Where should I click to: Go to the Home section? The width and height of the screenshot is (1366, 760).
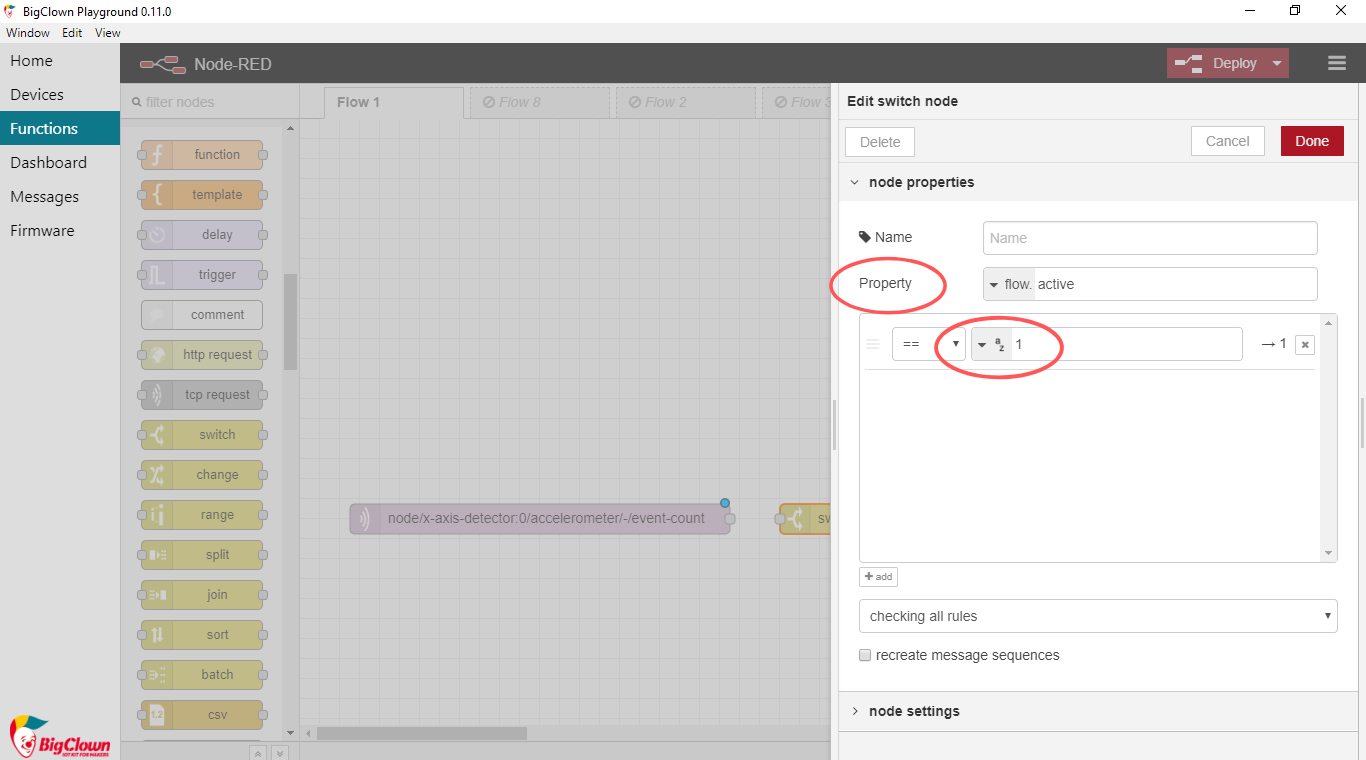tap(60, 61)
